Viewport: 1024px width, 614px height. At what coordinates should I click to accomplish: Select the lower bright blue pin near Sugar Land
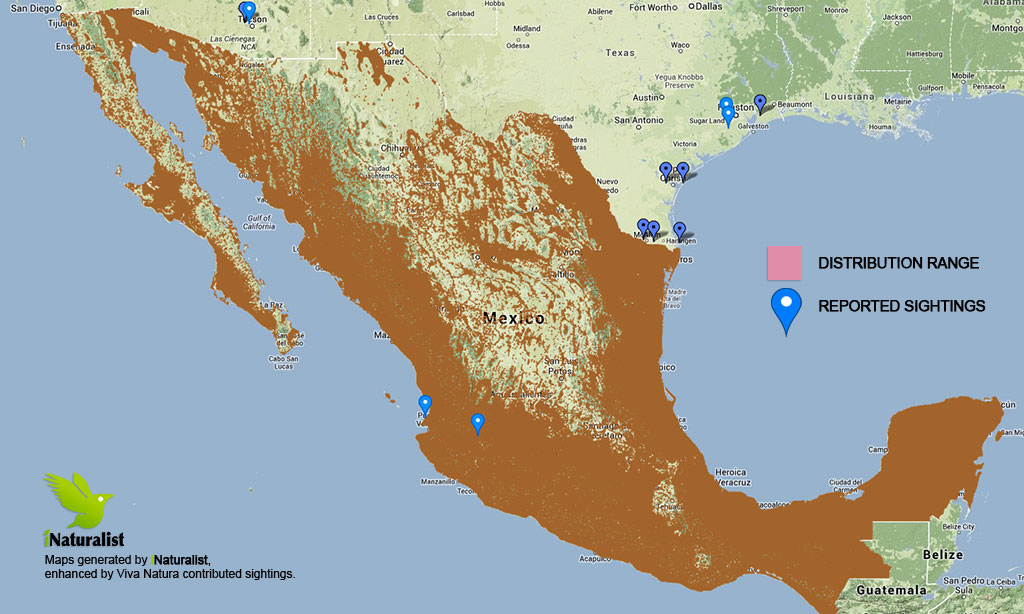728,114
